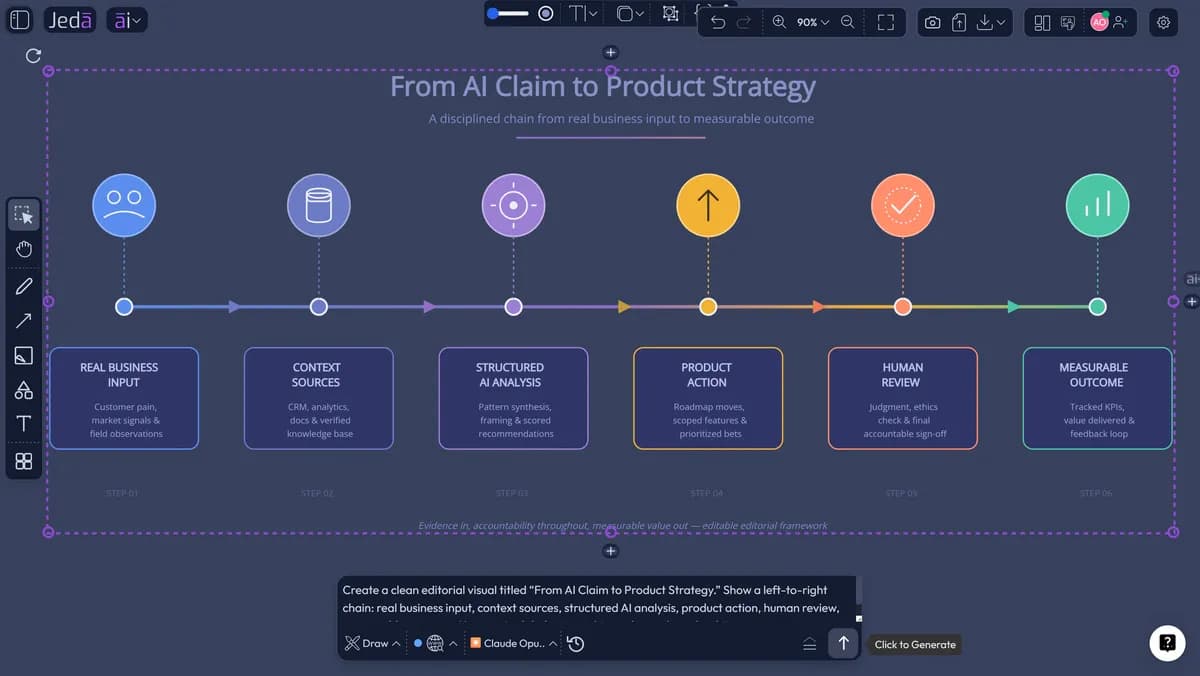Expand the Draw mode dropdown
This screenshot has height=676, width=1200.
tap(373, 643)
